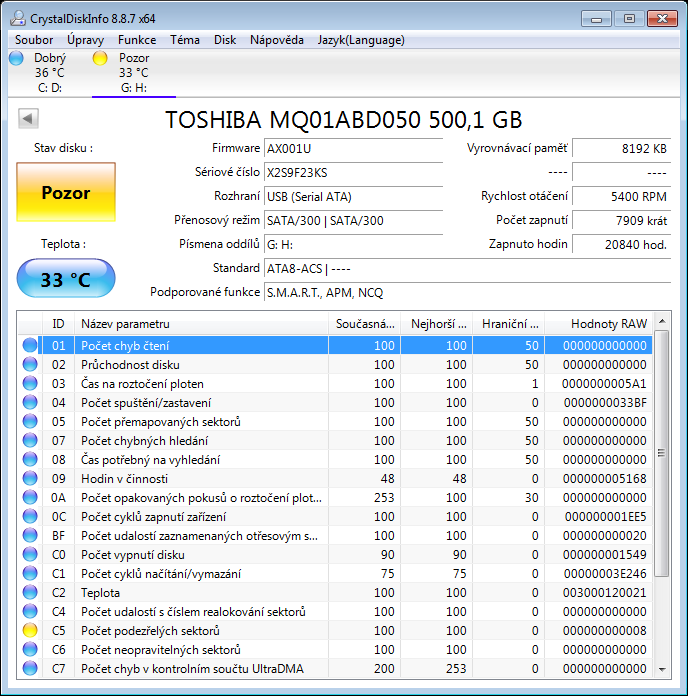Click the blue status icon for attribute C7
The width and height of the screenshot is (688, 696).
coord(30,669)
